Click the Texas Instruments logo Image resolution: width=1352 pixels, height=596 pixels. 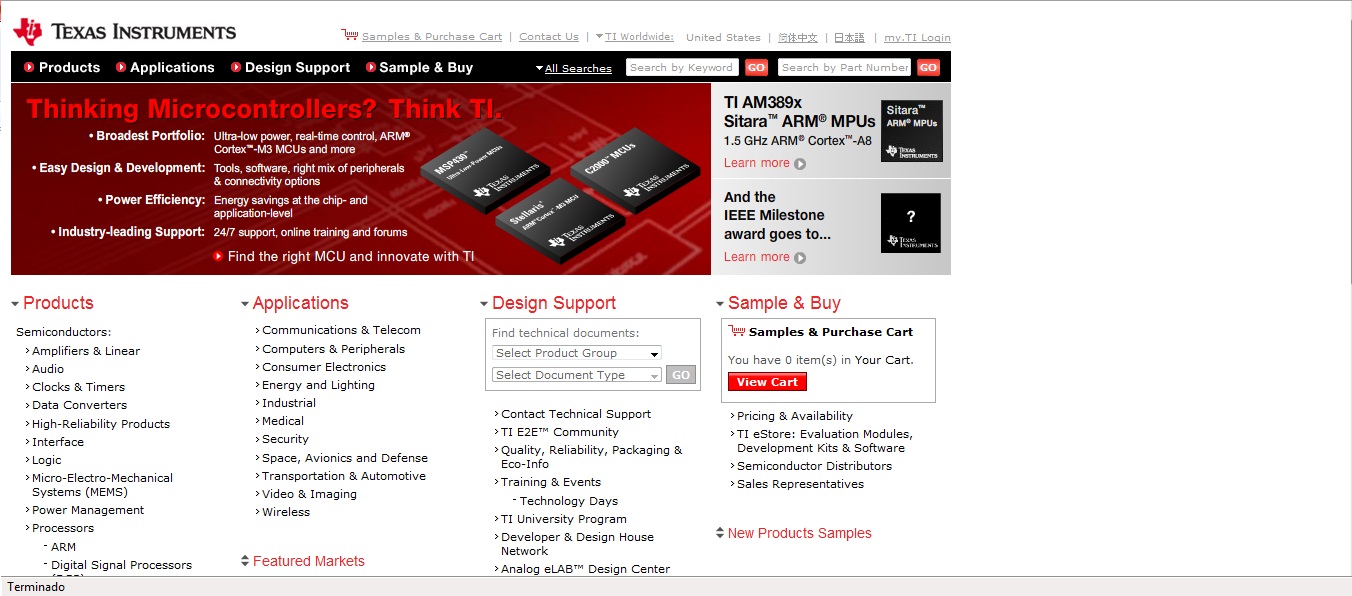125,31
